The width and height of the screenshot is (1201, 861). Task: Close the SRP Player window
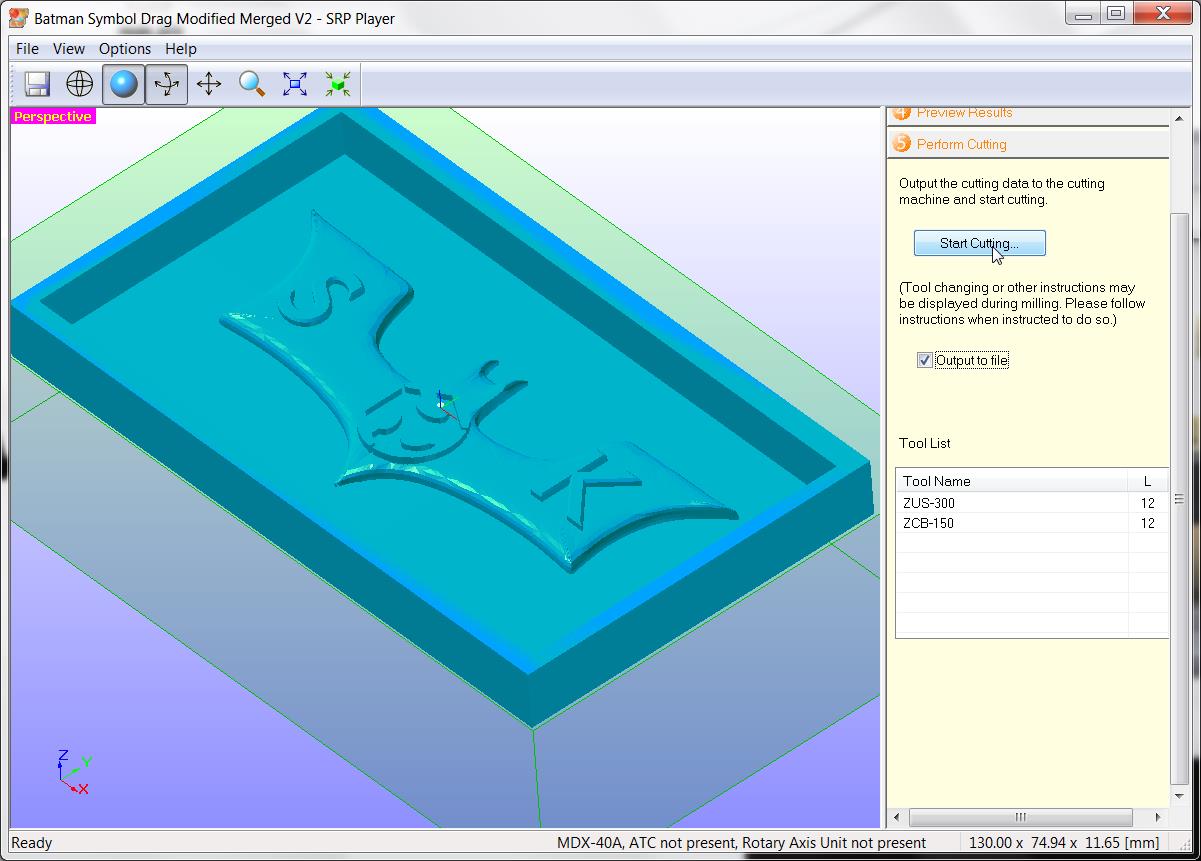coord(1163,13)
